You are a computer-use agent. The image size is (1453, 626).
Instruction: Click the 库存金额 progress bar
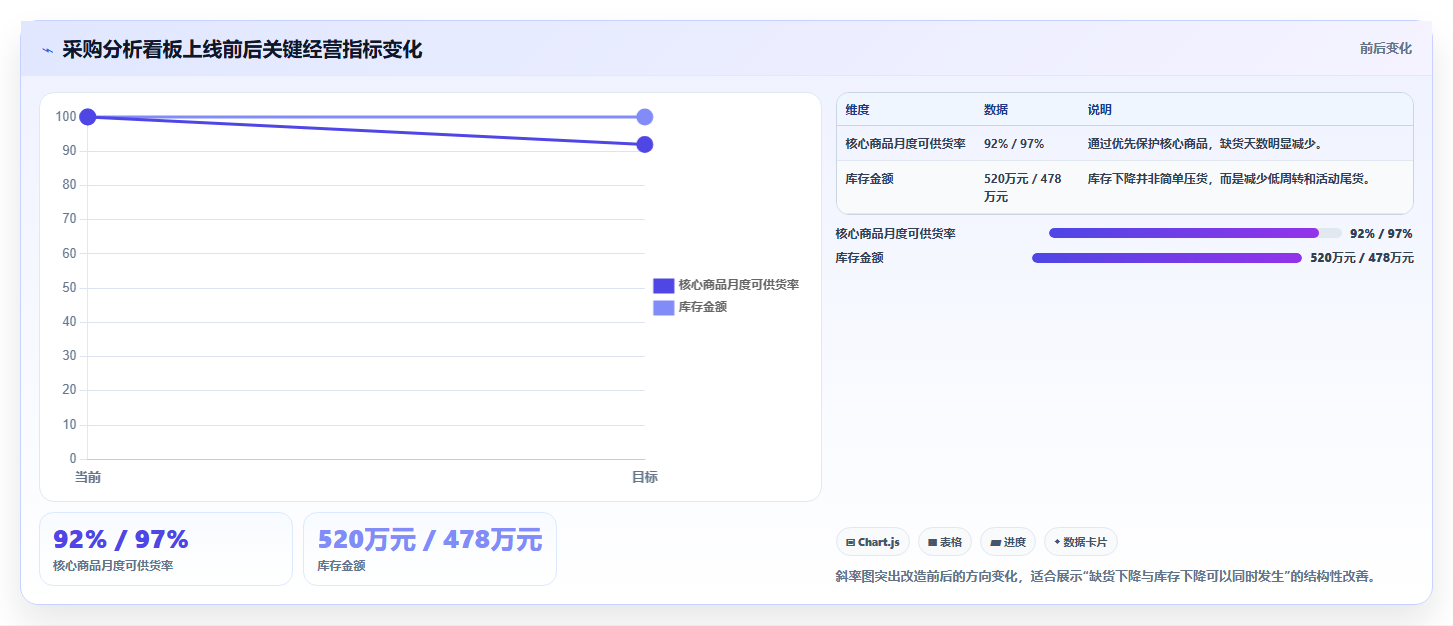point(1167,258)
